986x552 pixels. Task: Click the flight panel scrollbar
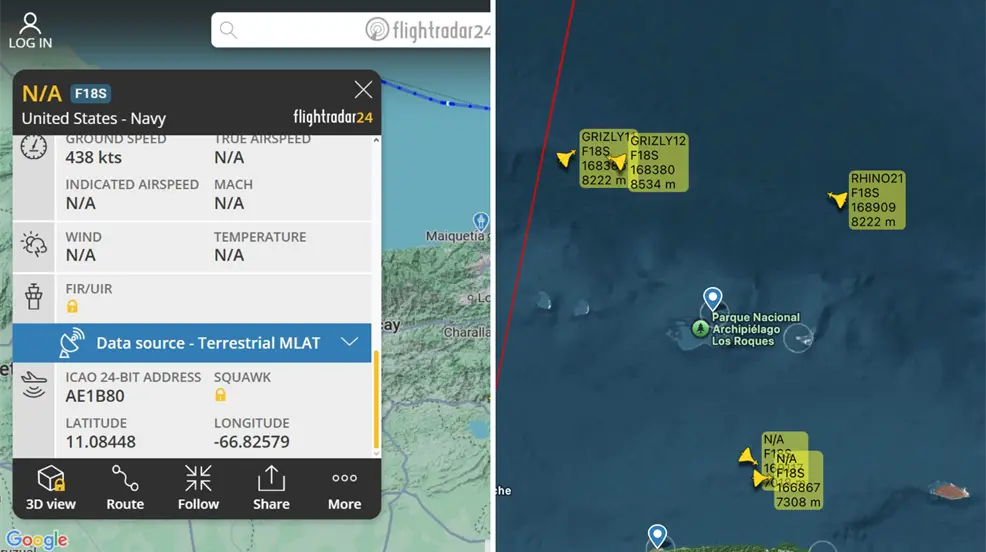tap(376, 399)
